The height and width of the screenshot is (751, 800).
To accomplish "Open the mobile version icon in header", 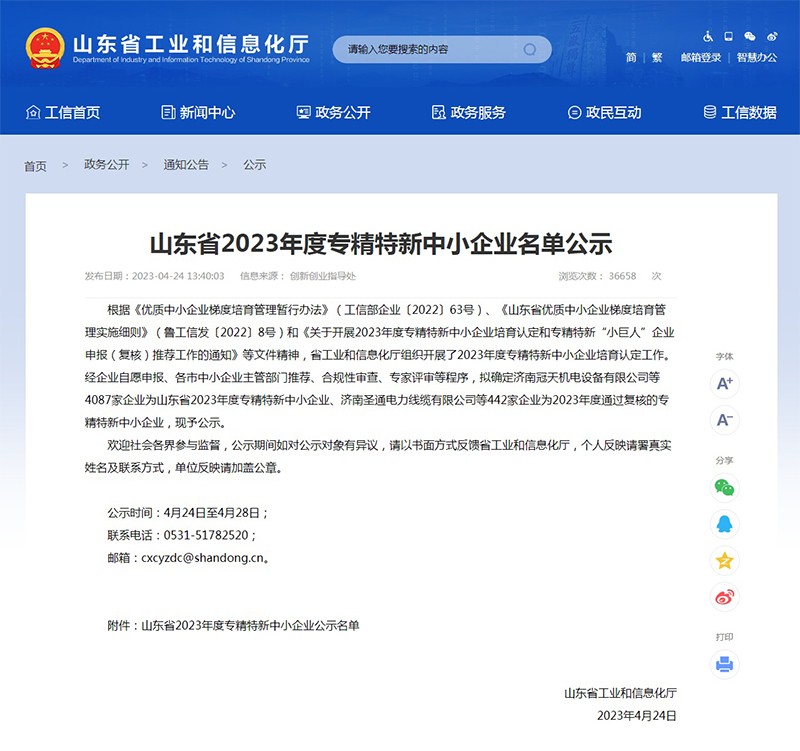I will pos(730,36).
